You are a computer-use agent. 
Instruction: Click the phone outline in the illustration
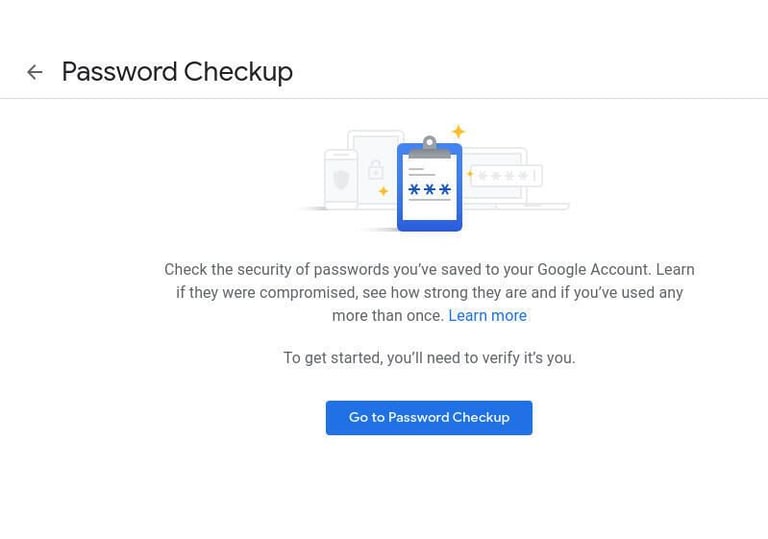(x=331, y=158)
